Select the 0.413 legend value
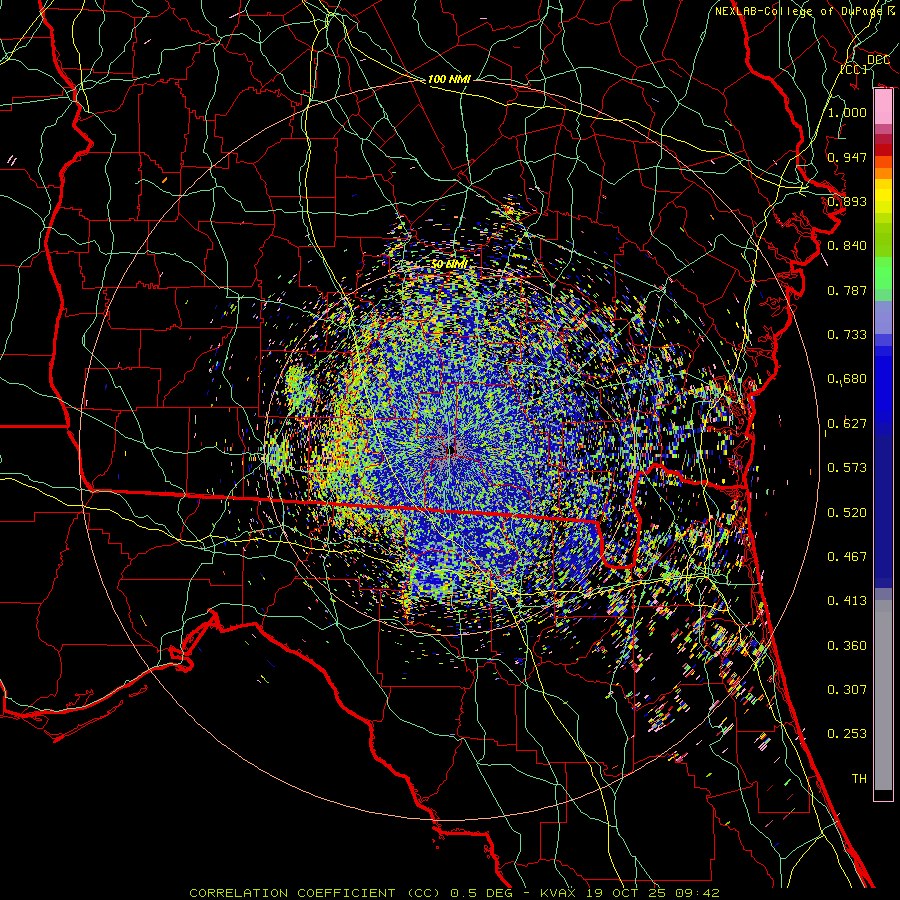Viewport: 900px width, 900px height. pyautogui.click(x=847, y=601)
